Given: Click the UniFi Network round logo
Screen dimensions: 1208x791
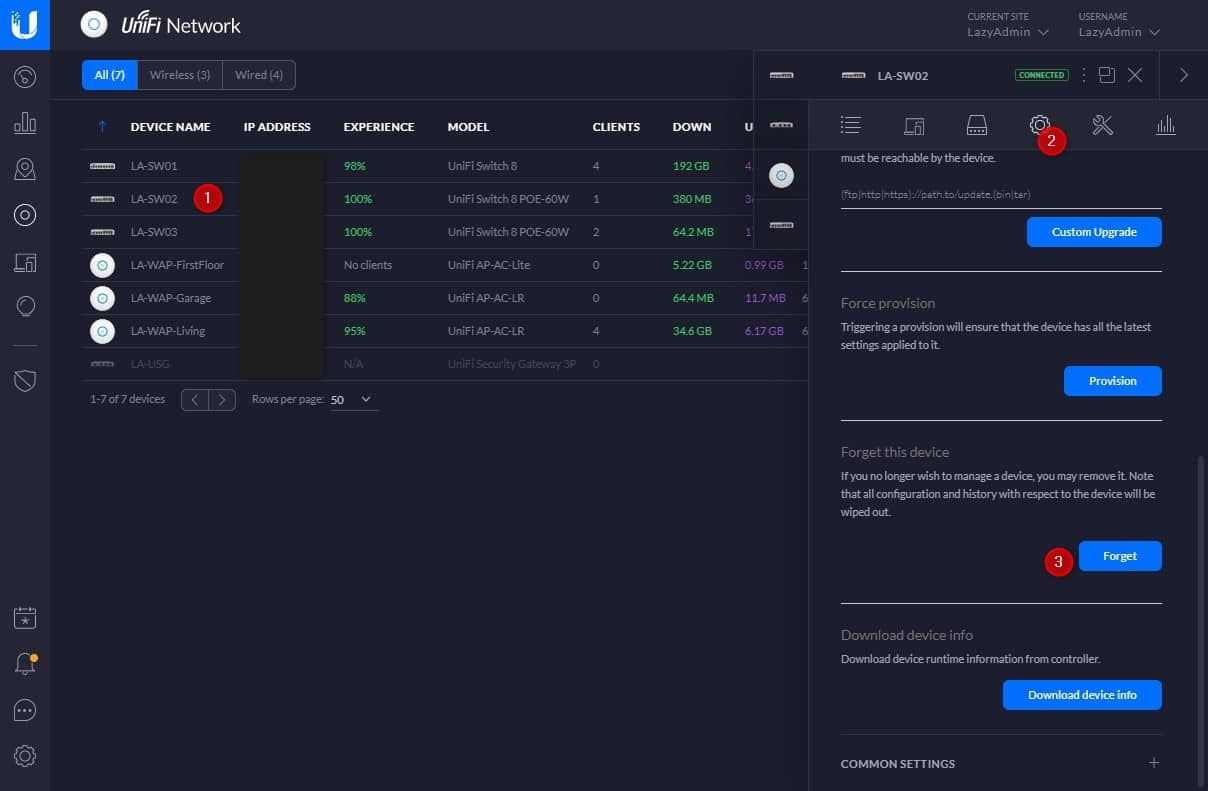Looking at the screenshot, I should (94, 25).
